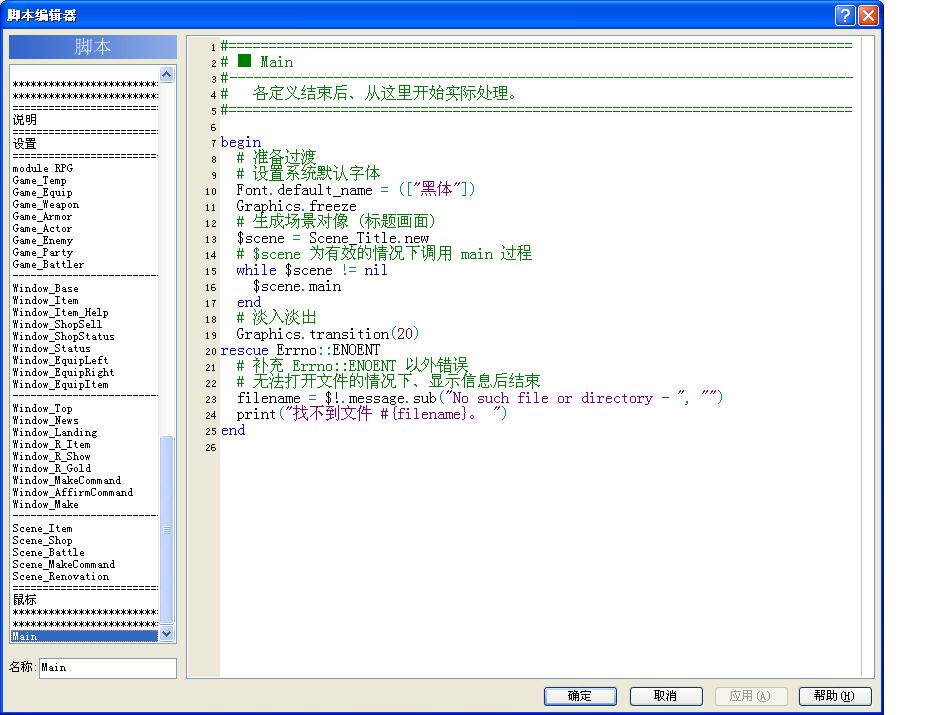The width and height of the screenshot is (925, 715).
Task: Click the script list scroll down arrow
Action: pos(167,634)
